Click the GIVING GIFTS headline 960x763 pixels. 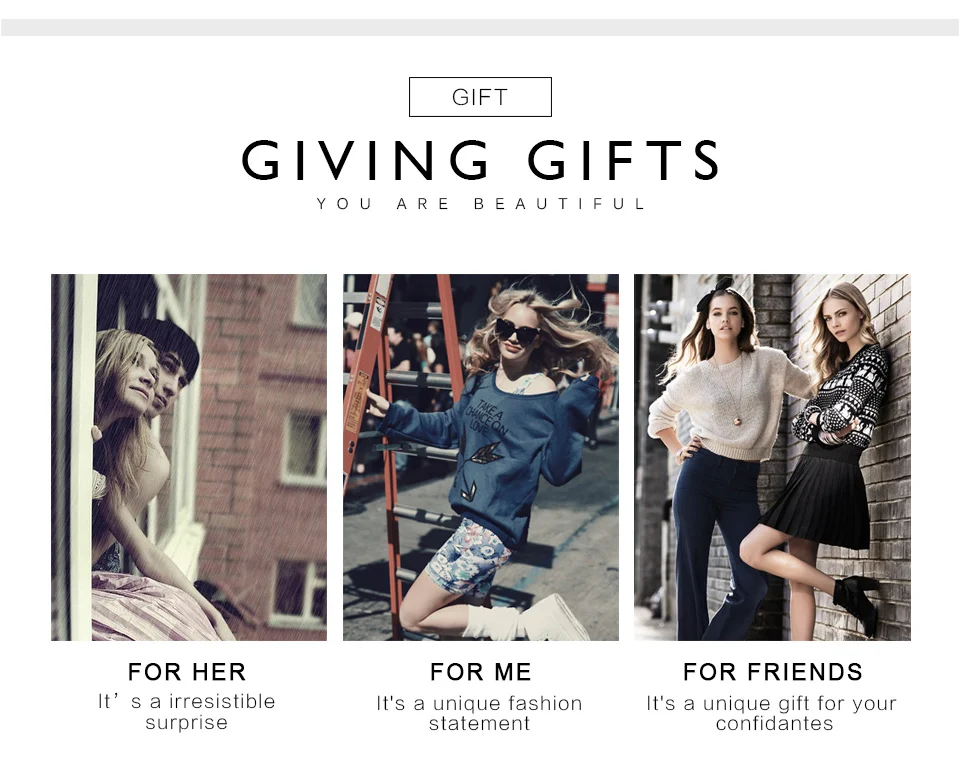coord(481,160)
